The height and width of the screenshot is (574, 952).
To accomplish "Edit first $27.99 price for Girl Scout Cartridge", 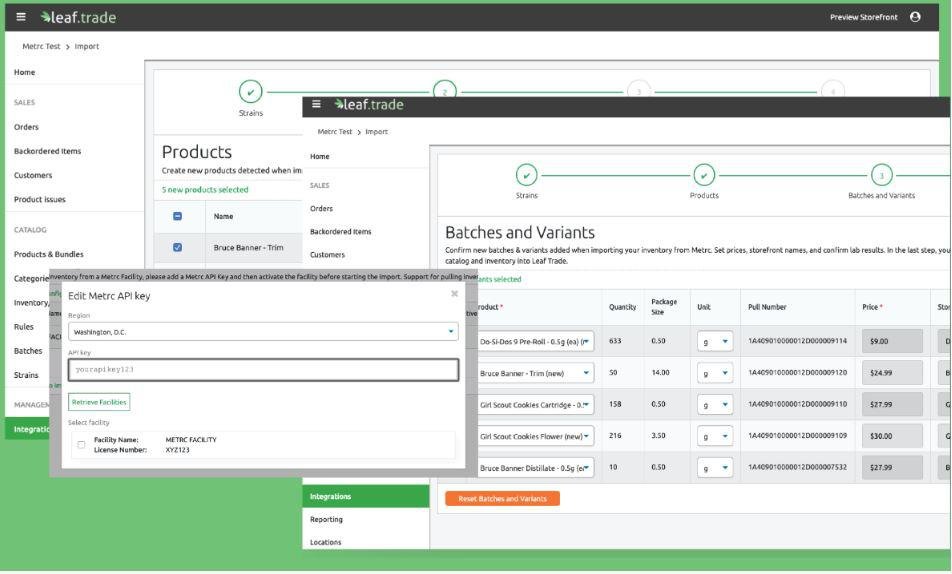I will tap(892, 405).
